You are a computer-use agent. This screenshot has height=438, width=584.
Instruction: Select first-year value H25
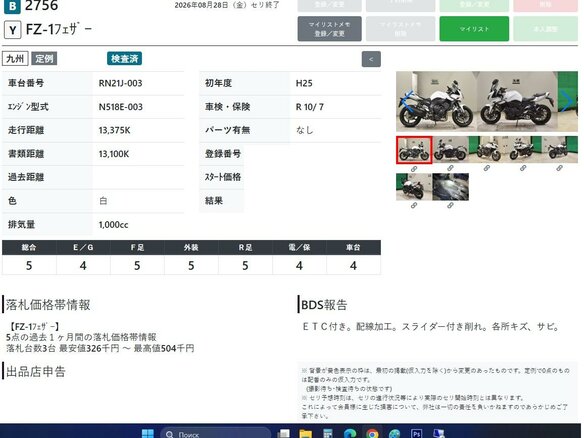click(x=304, y=83)
